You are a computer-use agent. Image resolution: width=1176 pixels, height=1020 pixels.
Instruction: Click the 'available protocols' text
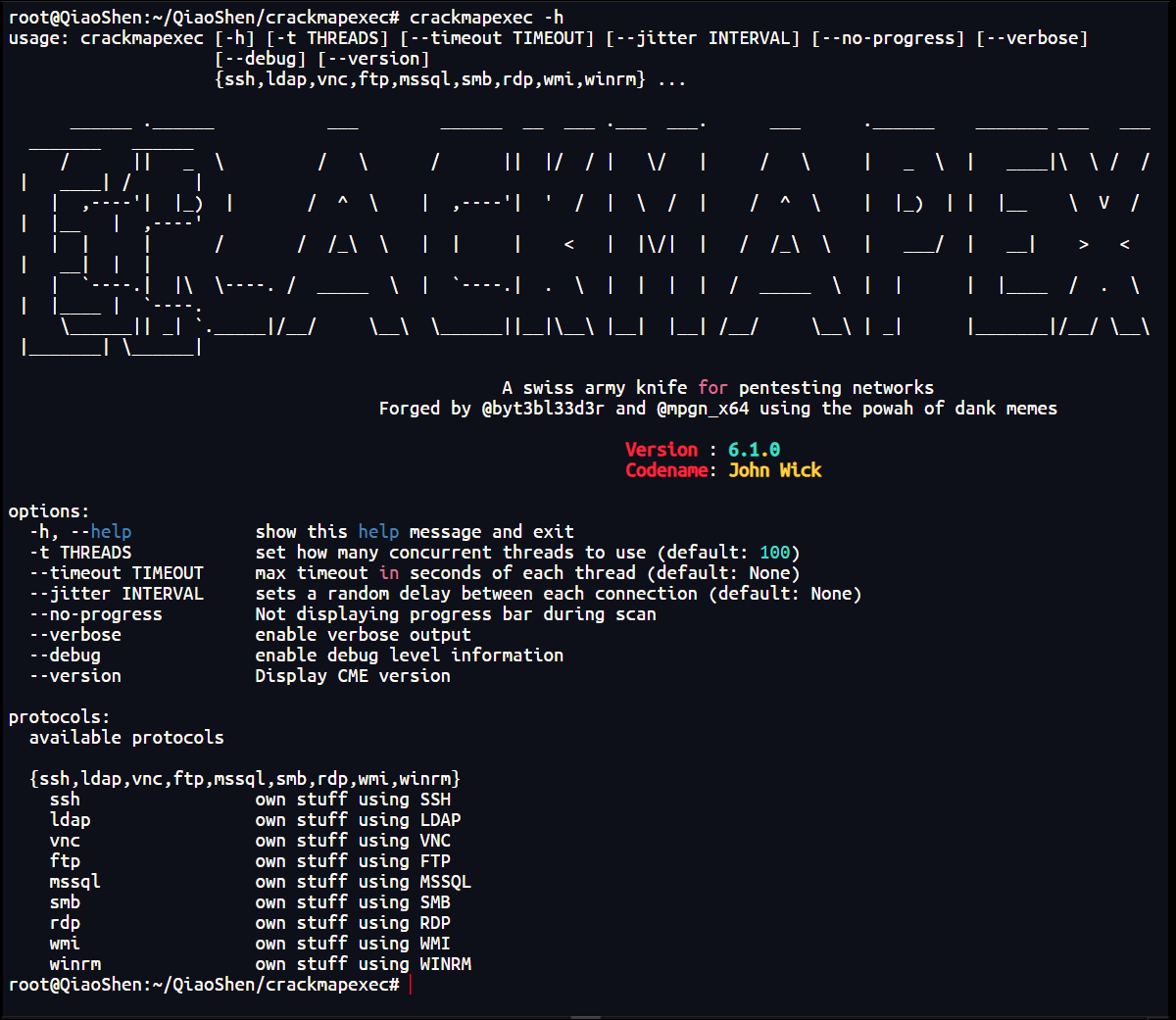click(126, 738)
